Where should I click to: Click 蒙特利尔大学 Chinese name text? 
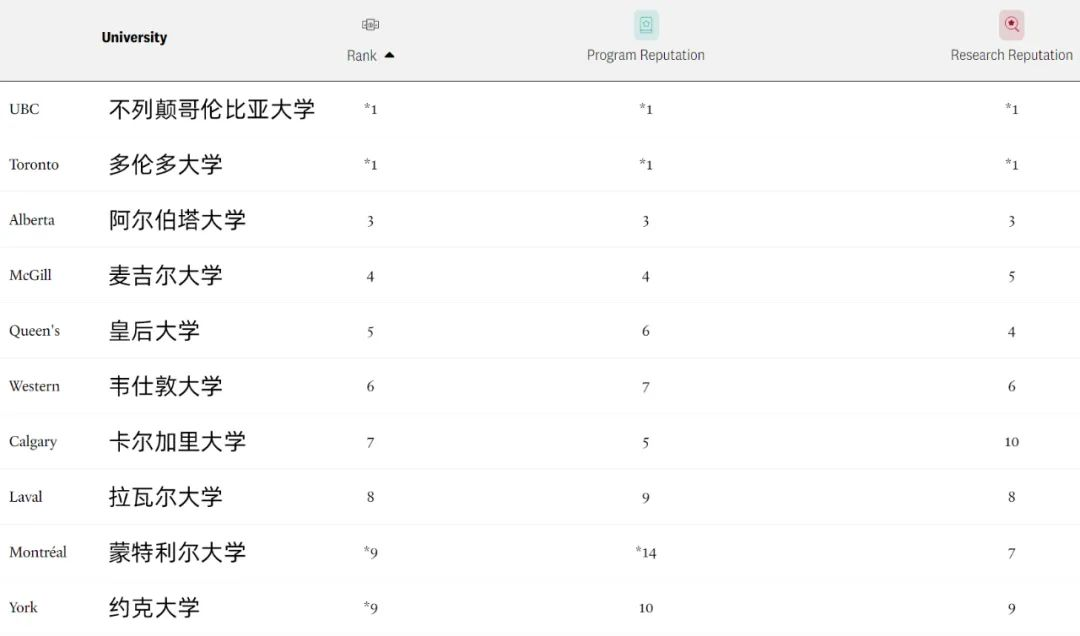[177, 552]
